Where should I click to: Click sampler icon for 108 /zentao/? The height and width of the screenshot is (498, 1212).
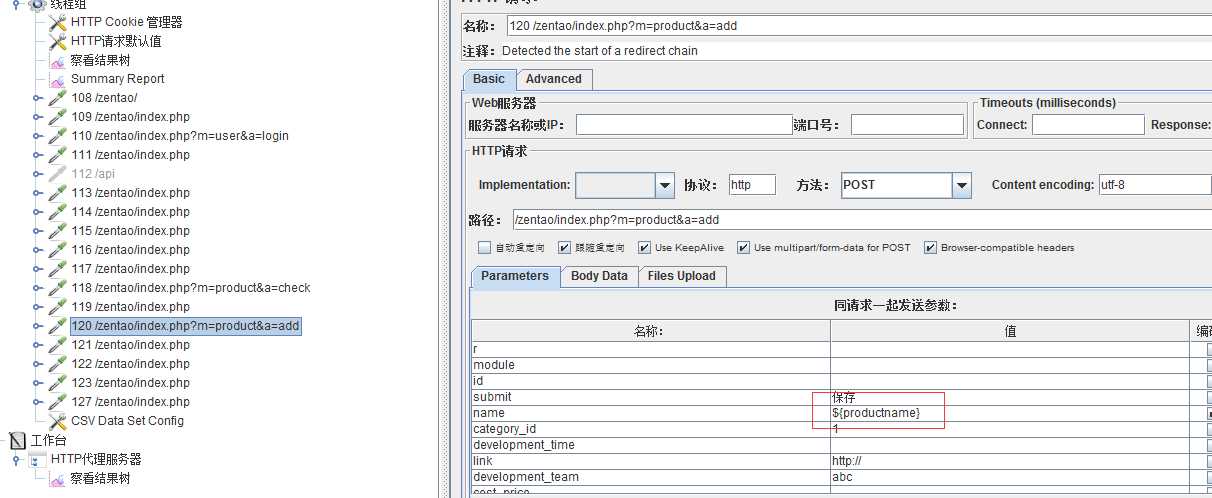[x=58, y=98]
